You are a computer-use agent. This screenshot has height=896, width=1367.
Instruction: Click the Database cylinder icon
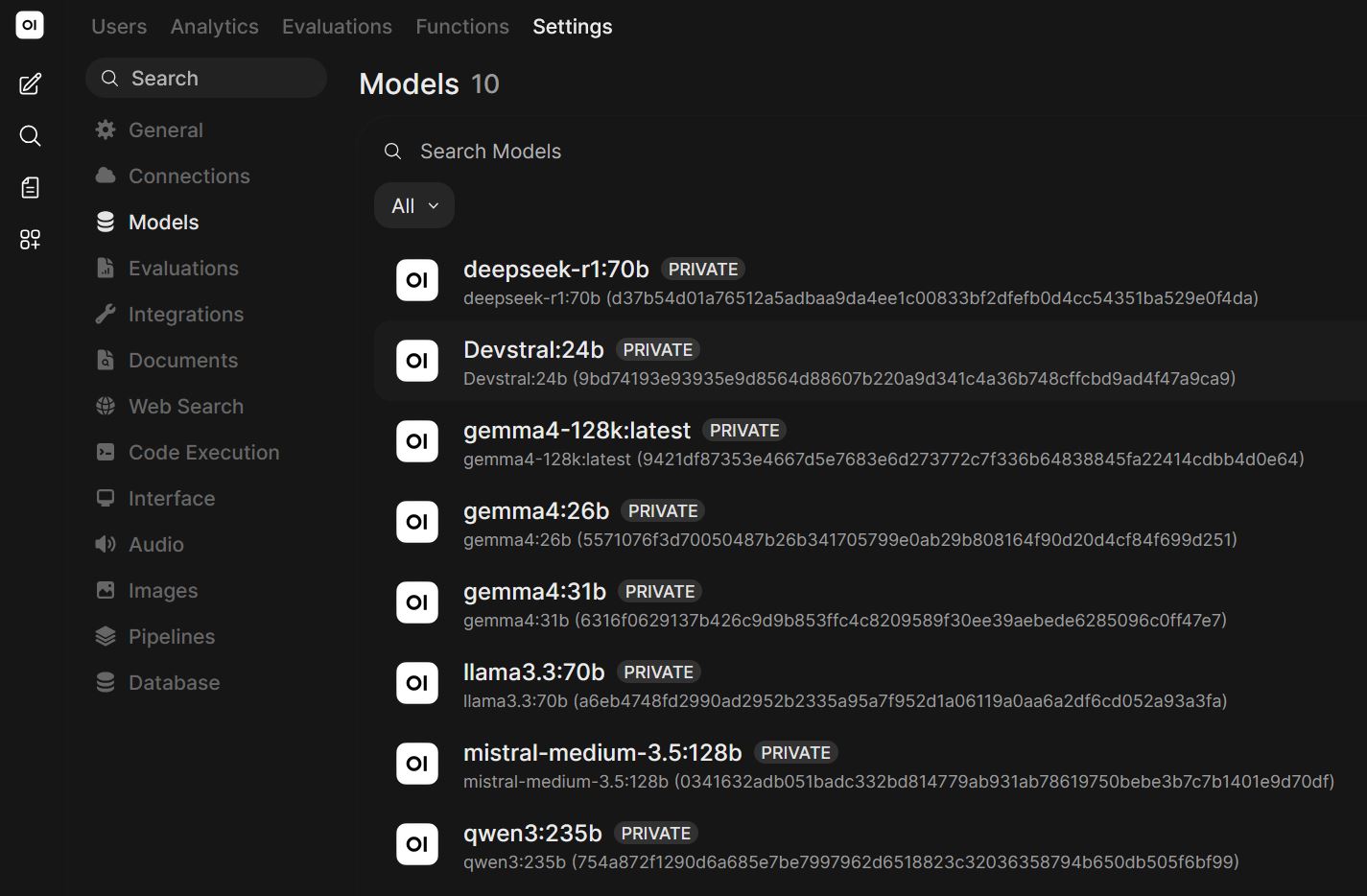pyautogui.click(x=106, y=682)
